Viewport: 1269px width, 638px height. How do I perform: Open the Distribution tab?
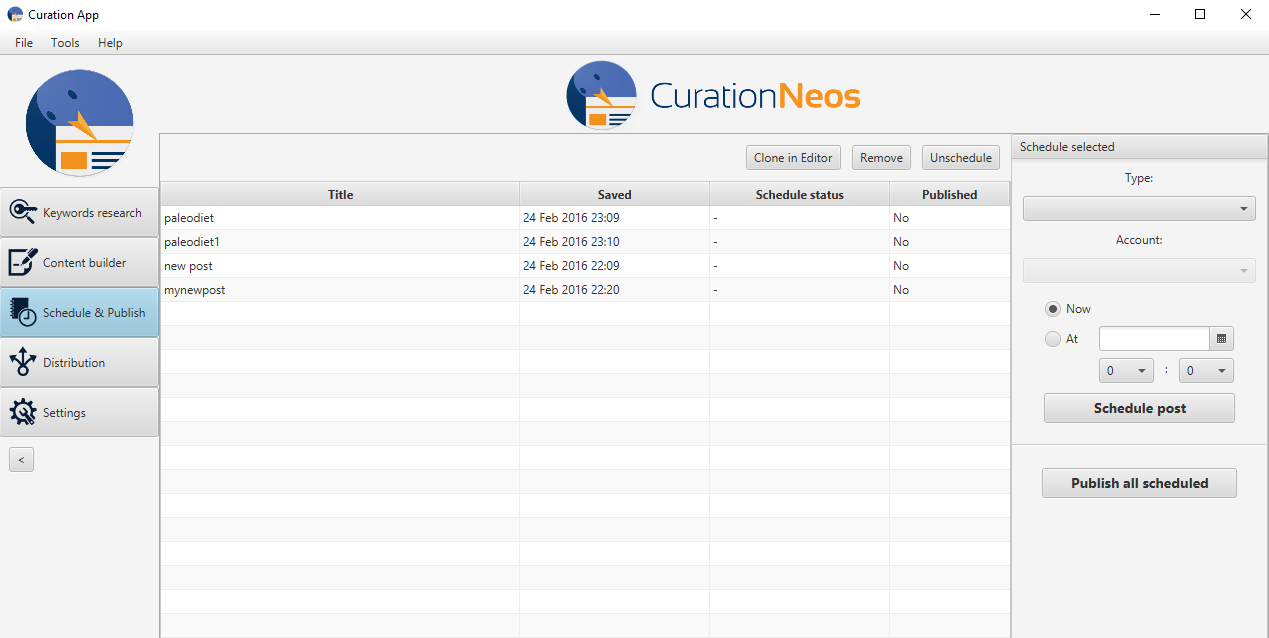pyautogui.click(x=79, y=362)
